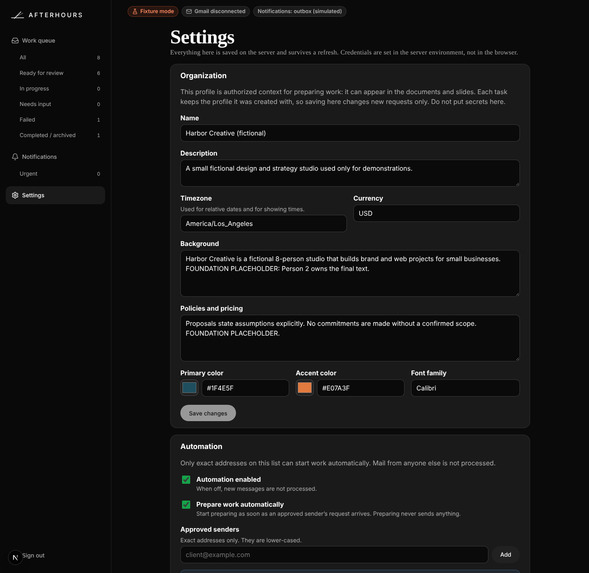This screenshot has height=573, width=589.
Task: Click into Policies and pricing text area
Action: click(x=350, y=338)
